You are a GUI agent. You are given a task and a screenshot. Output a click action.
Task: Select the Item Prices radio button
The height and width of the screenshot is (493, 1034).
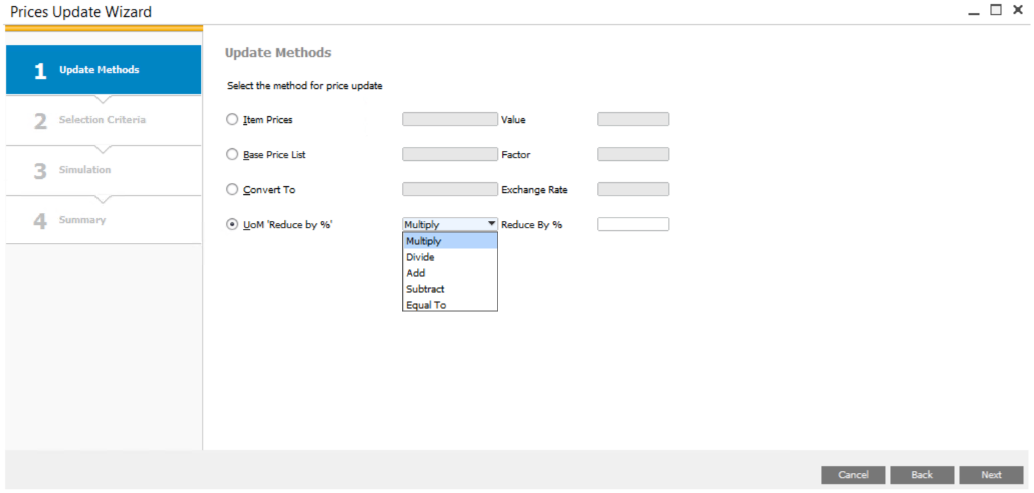click(232, 120)
